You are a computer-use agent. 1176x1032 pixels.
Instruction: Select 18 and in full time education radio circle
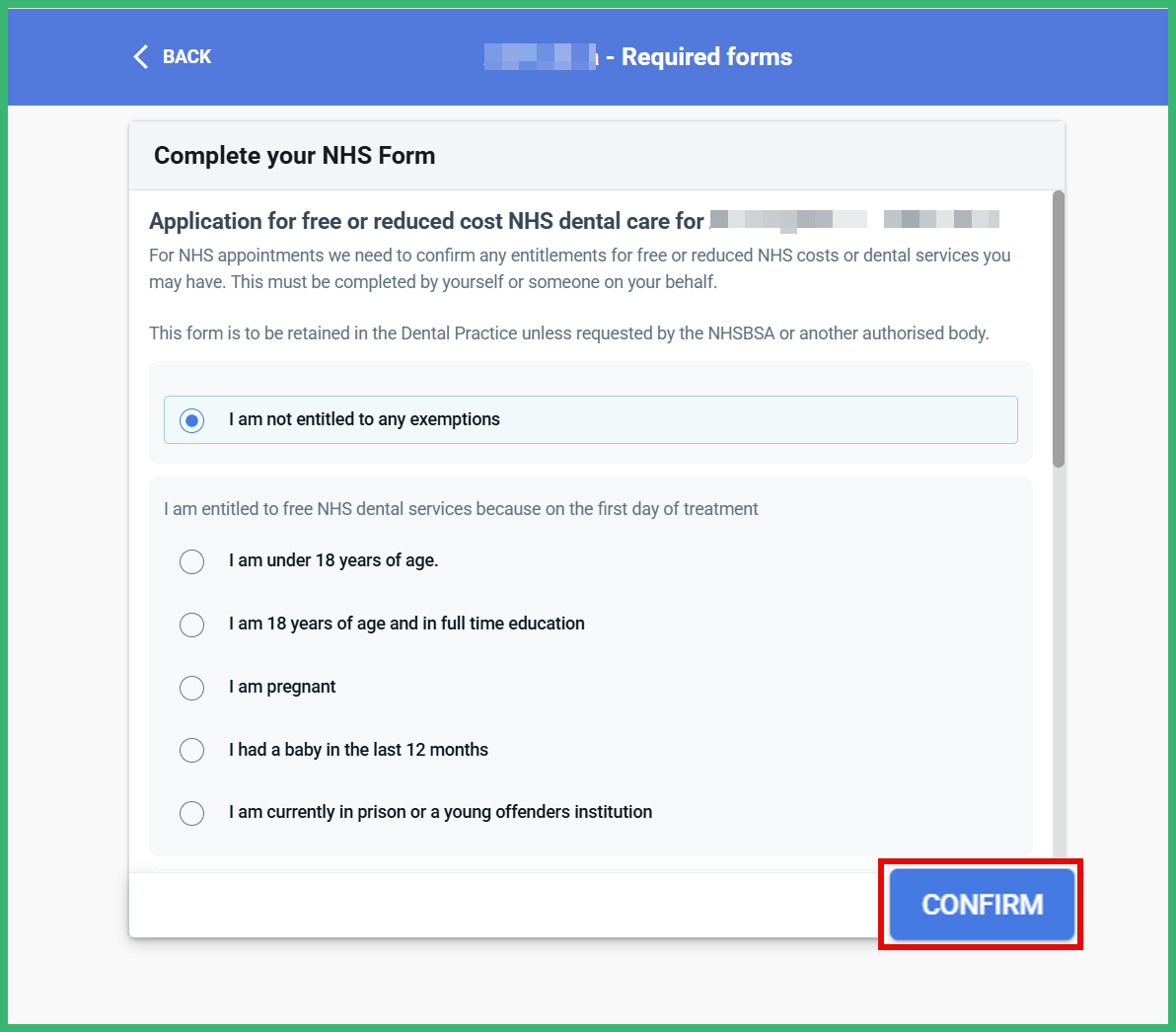192,624
